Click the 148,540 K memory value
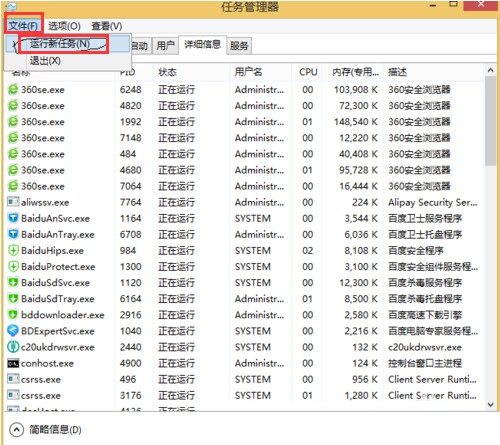The height and width of the screenshot is (445, 500). tap(356, 122)
